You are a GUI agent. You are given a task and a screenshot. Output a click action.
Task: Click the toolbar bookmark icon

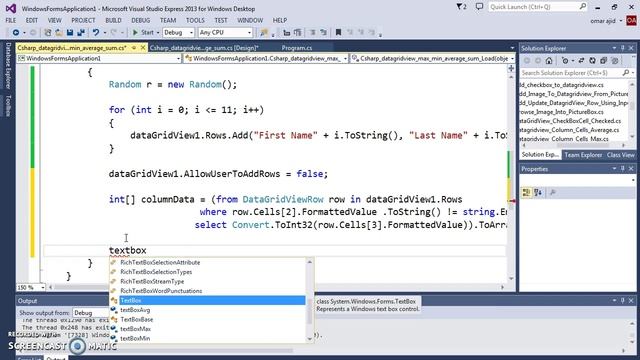(x=338, y=32)
